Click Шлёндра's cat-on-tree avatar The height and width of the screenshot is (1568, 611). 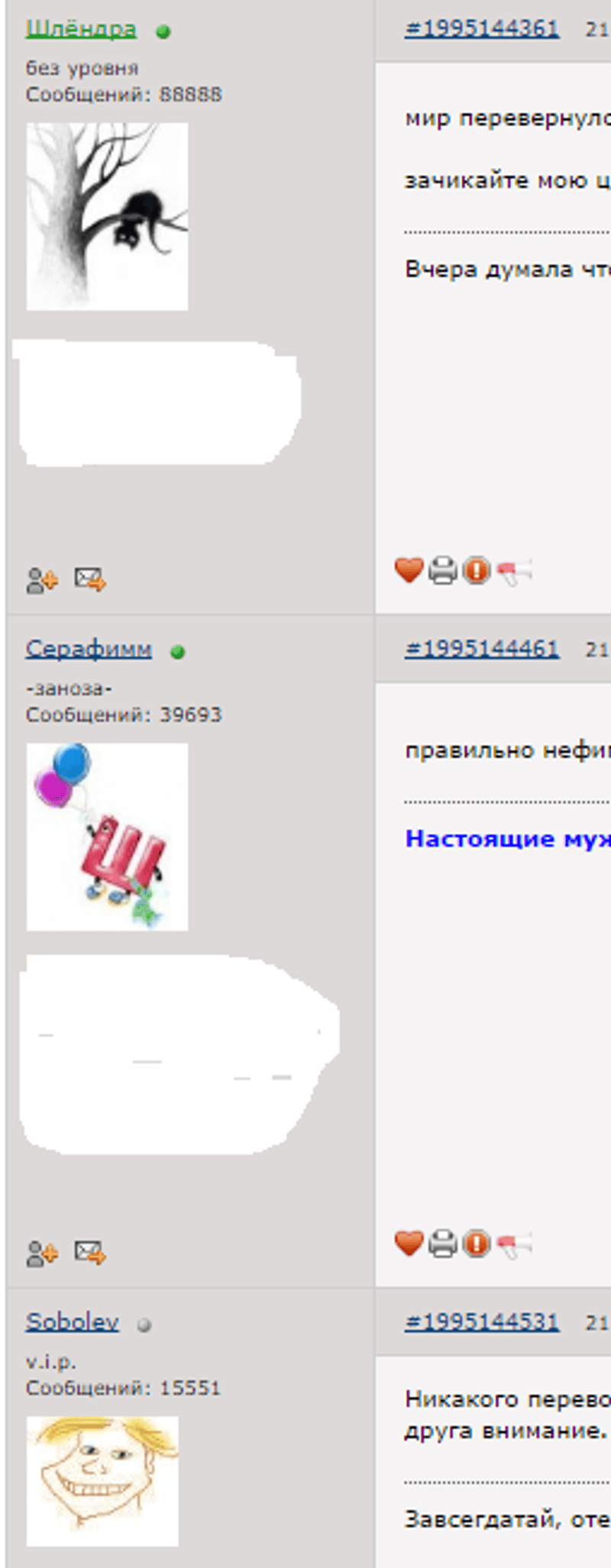(x=107, y=217)
